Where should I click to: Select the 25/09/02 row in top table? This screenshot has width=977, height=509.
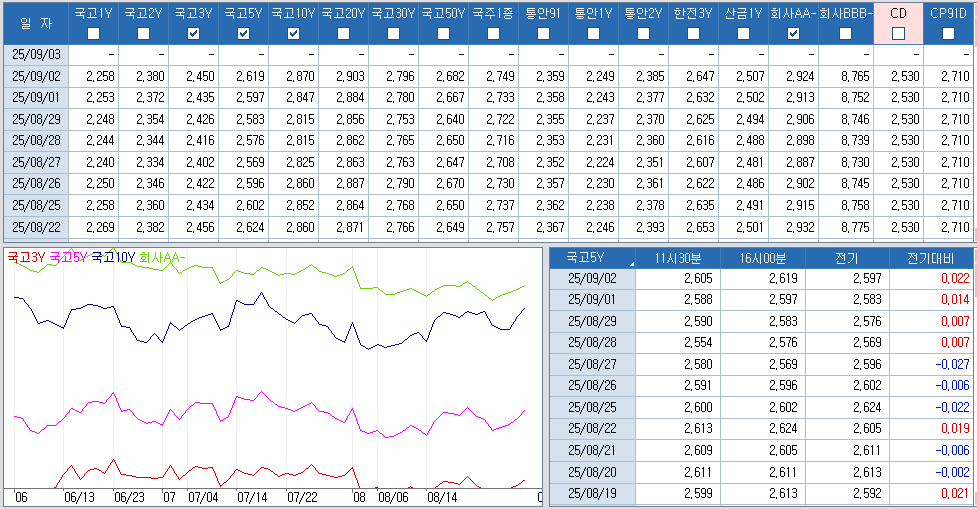coord(37,76)
